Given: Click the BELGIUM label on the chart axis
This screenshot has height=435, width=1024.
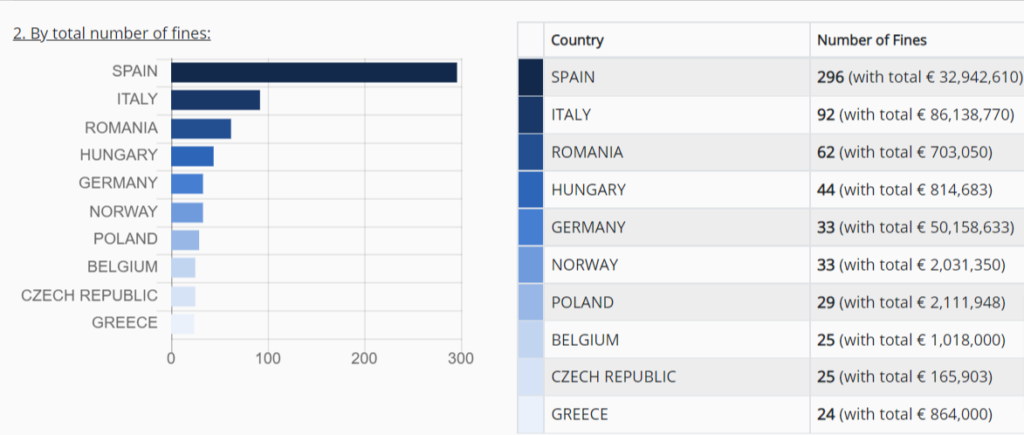Looking at the screenshot, I should (123, 267).
